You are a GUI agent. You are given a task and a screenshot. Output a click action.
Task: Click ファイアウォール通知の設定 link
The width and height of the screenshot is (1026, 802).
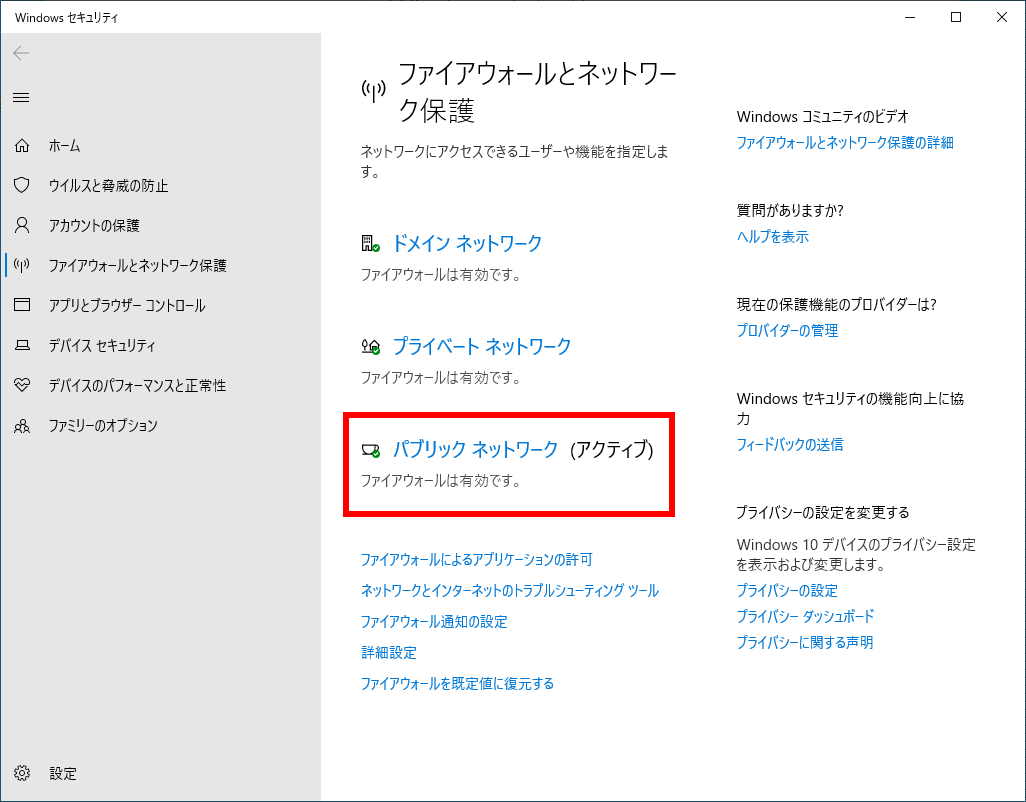coord(434,621)
